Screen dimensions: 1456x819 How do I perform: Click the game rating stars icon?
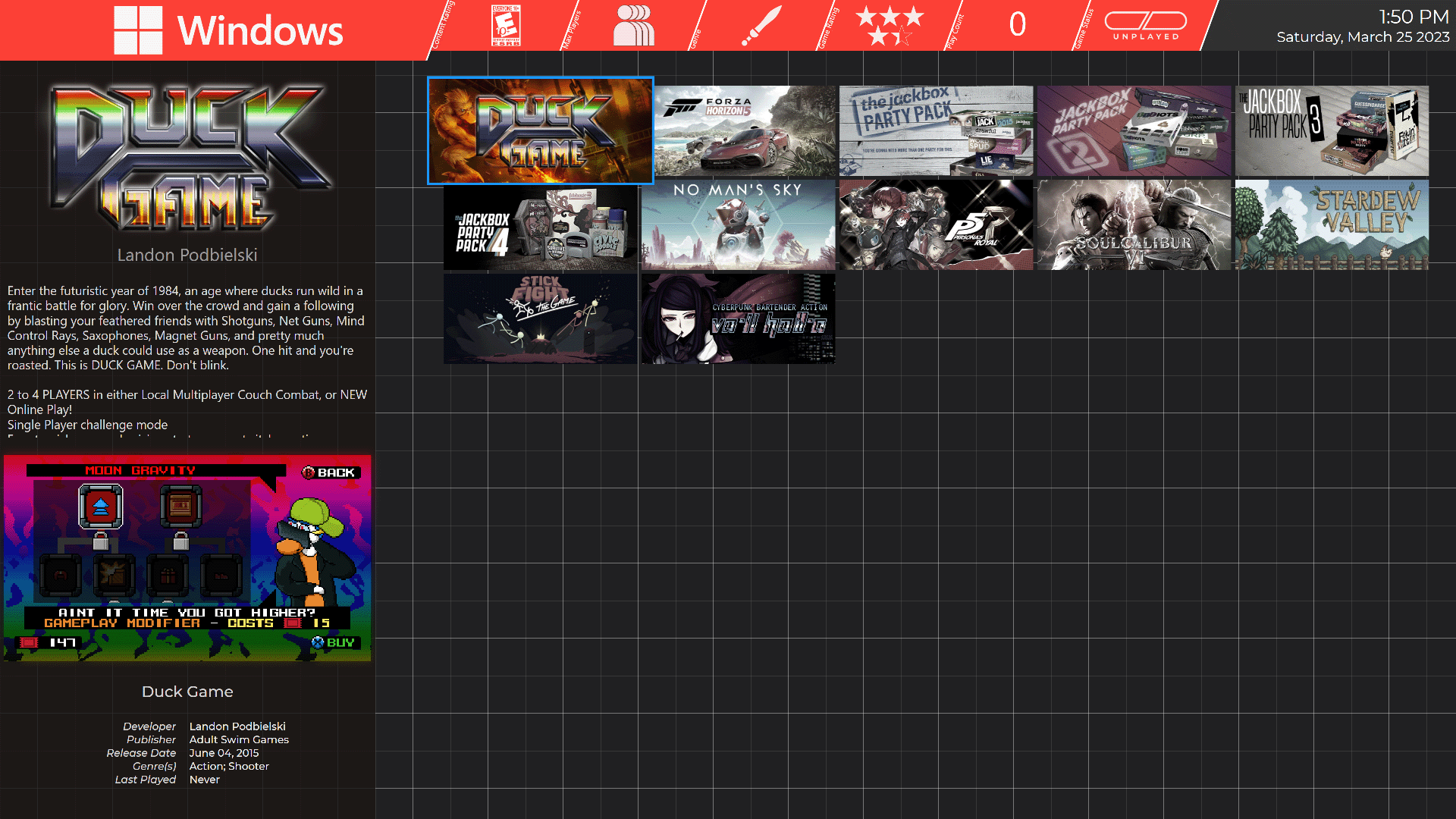coord(890,26)
